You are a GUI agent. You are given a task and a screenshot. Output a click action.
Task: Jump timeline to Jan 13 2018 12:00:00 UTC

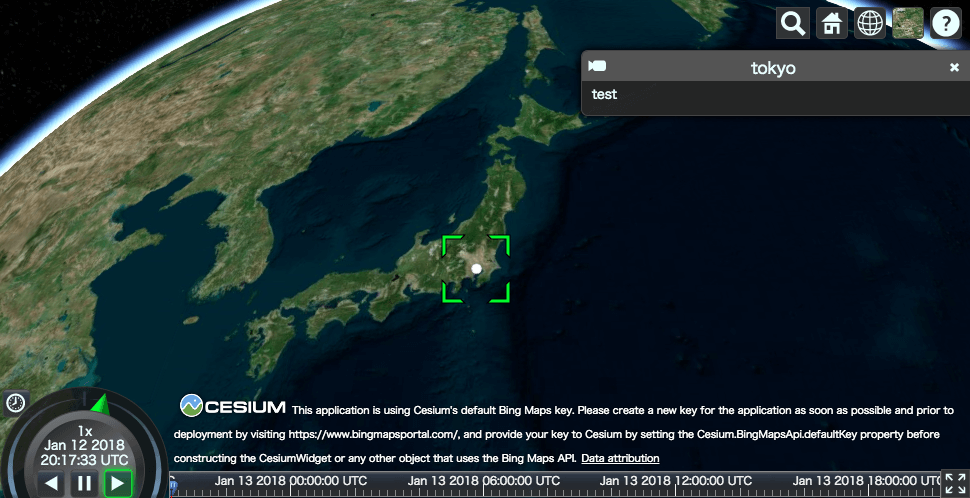(x=676, y=481)
